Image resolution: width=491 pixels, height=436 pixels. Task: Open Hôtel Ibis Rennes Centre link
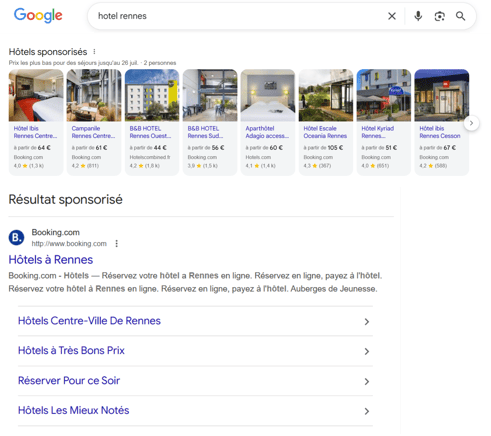pyautogui.click(x=35, y=132)
